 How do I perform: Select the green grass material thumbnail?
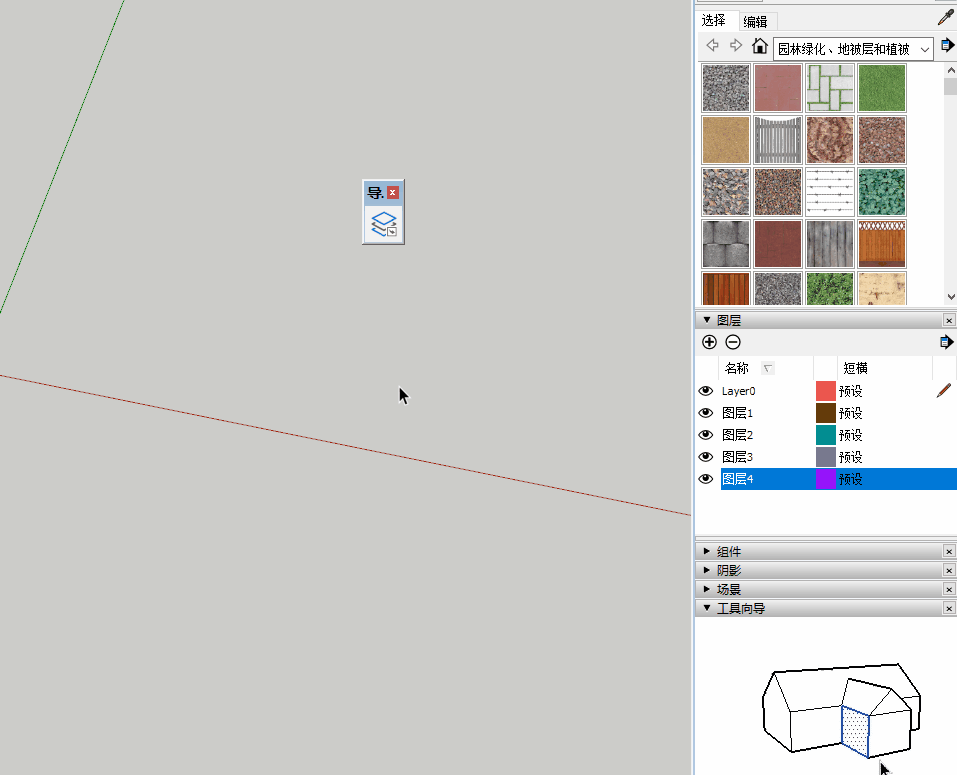click(881, 88)
